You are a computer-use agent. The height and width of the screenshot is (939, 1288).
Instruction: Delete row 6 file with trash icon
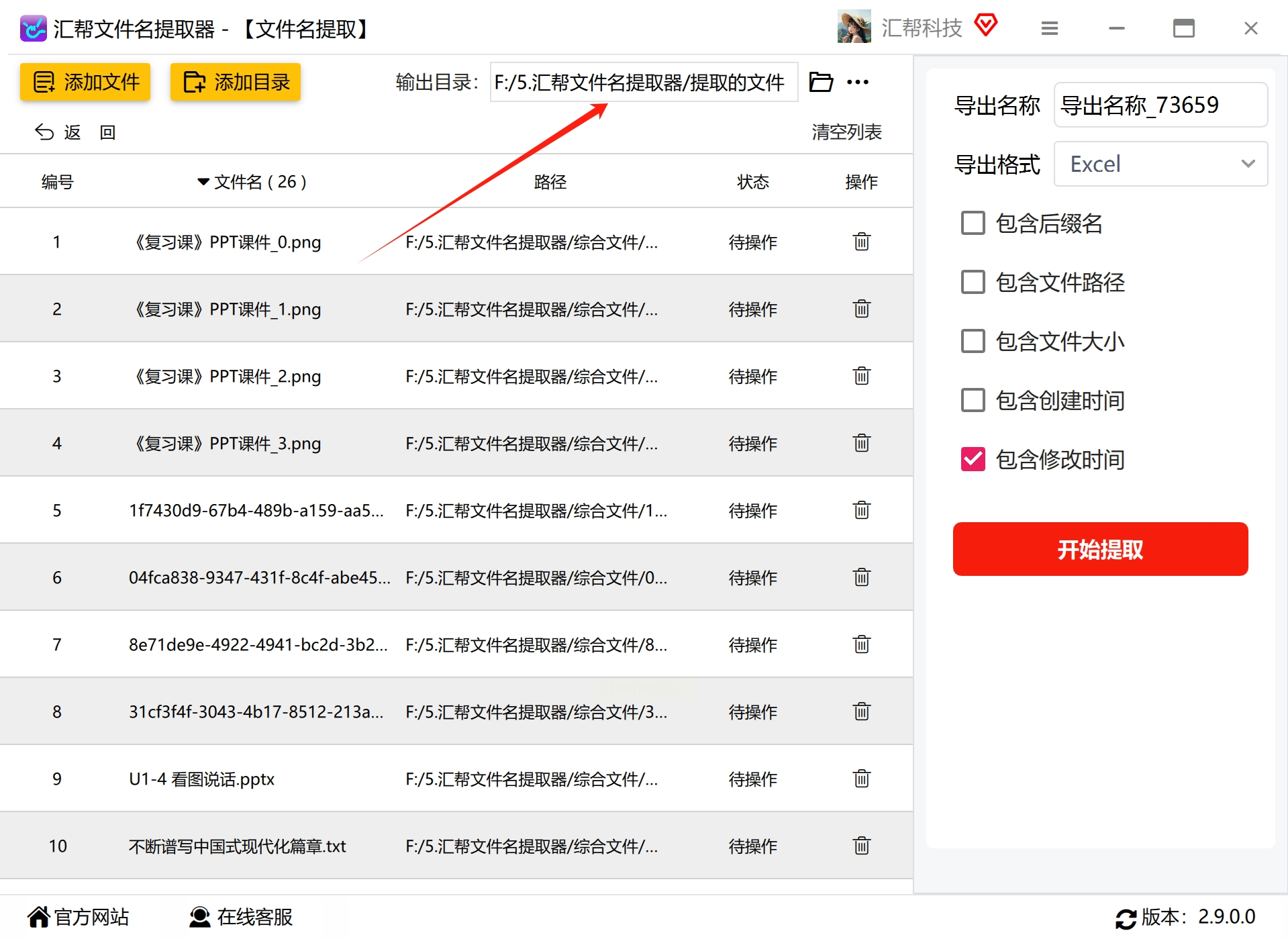point(862,577)
